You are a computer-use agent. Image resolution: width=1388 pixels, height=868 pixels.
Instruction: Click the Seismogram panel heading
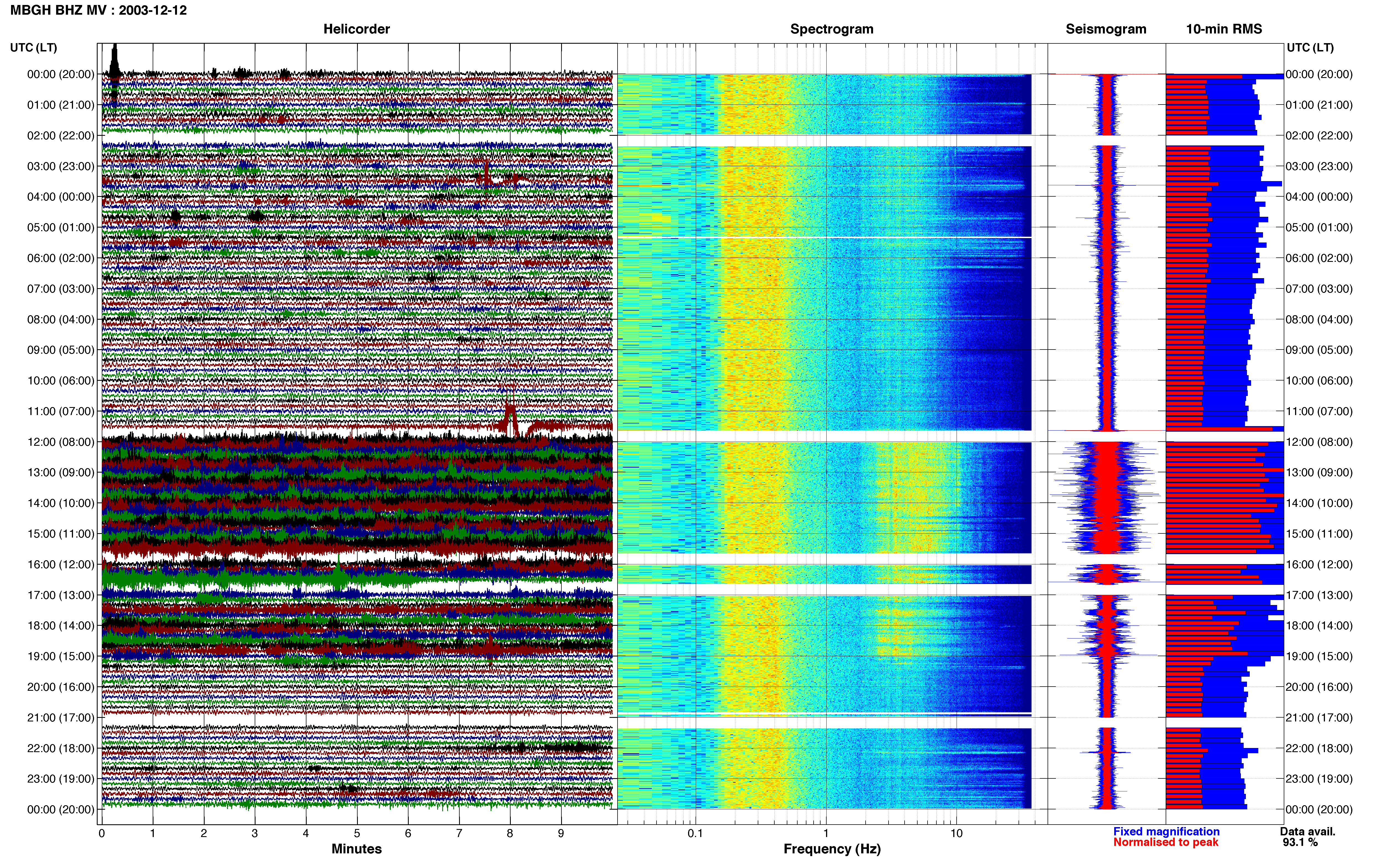pyautogui.click(x=1106, y=29)
